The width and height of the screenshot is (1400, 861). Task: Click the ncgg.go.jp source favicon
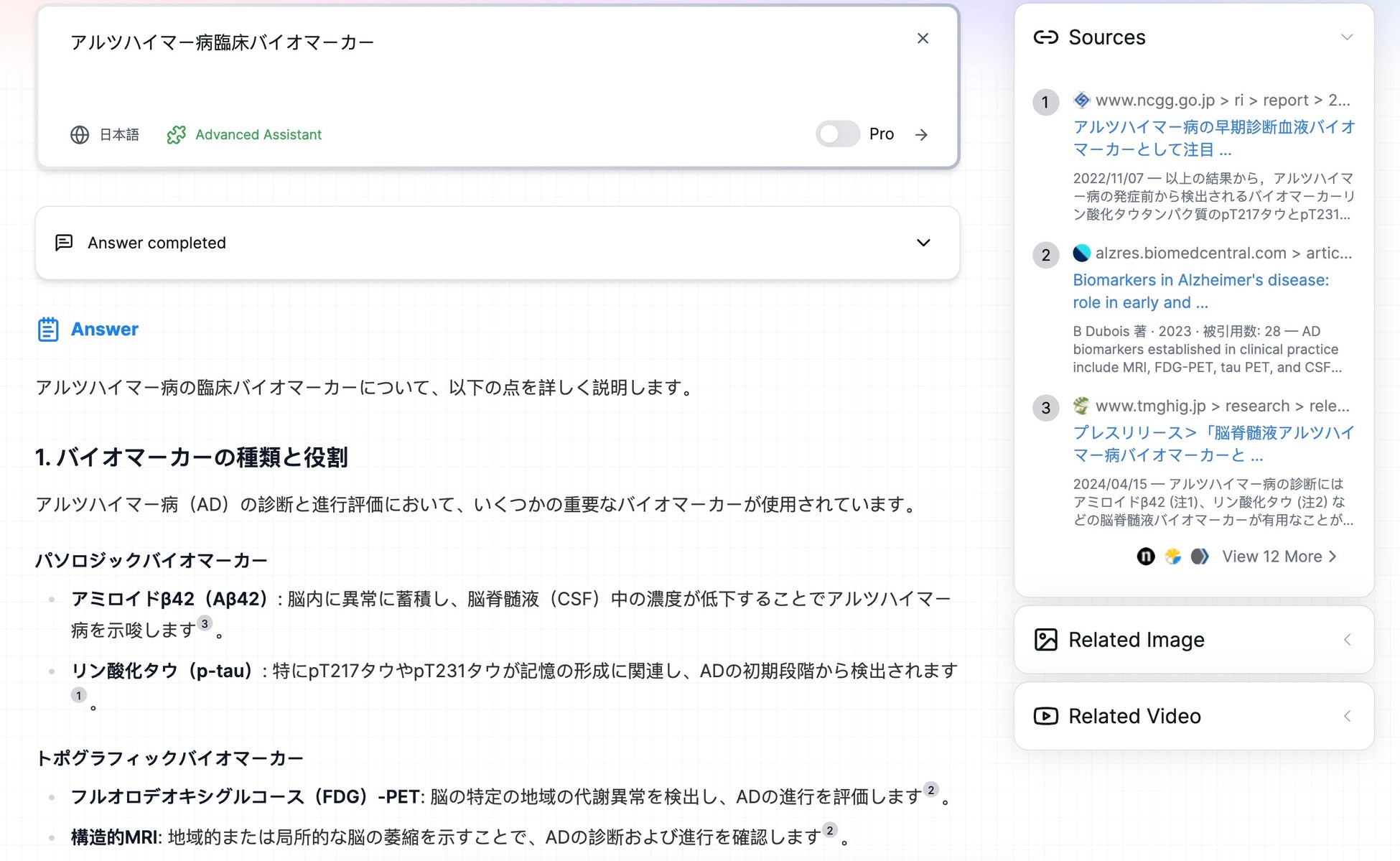[x=1081, y=100]
